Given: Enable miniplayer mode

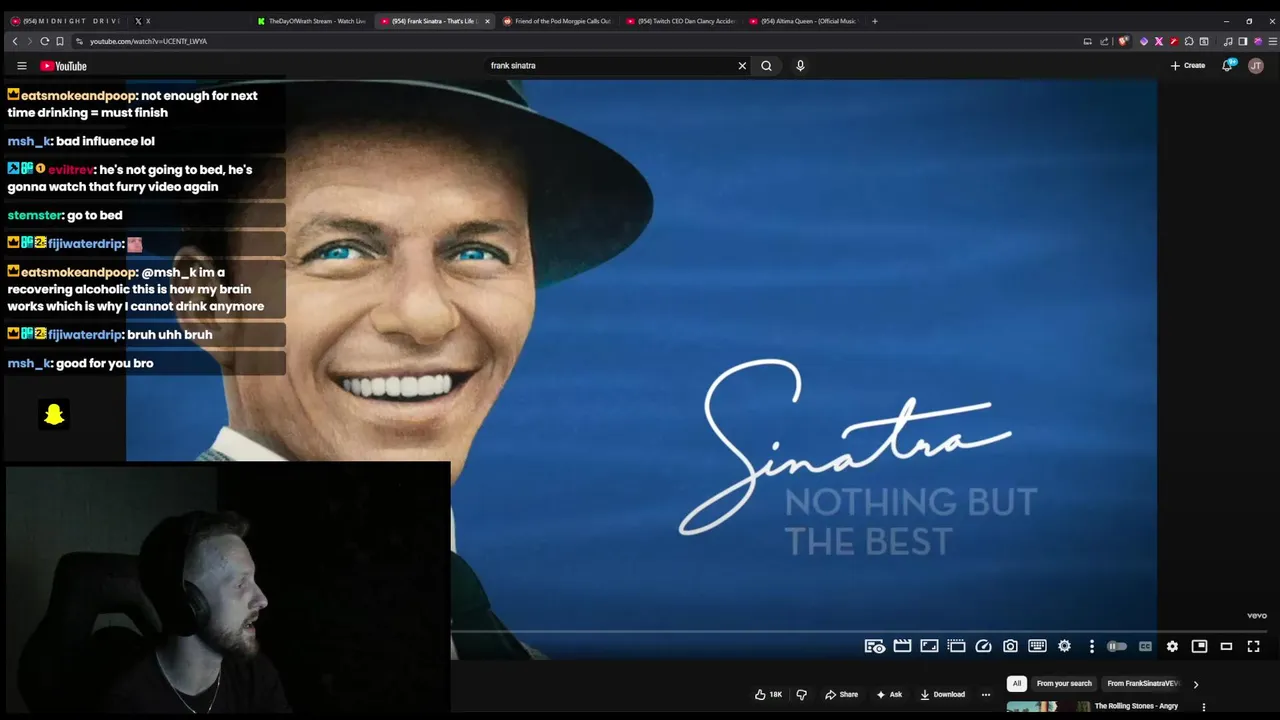Looking at the screenshot, I should pyautogui.click(x=1199, y=646).
